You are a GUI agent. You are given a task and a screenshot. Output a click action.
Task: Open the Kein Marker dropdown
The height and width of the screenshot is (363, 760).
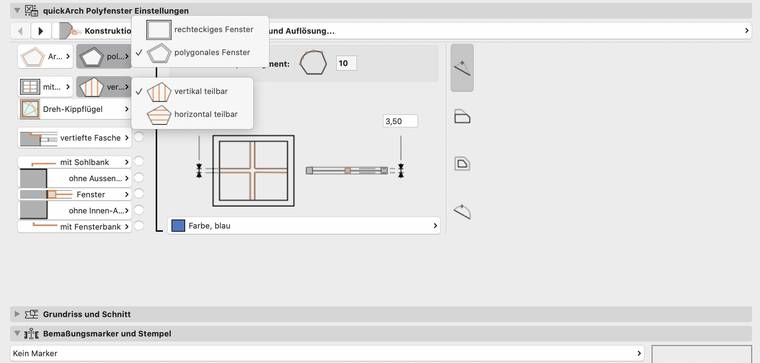(327, 353)
